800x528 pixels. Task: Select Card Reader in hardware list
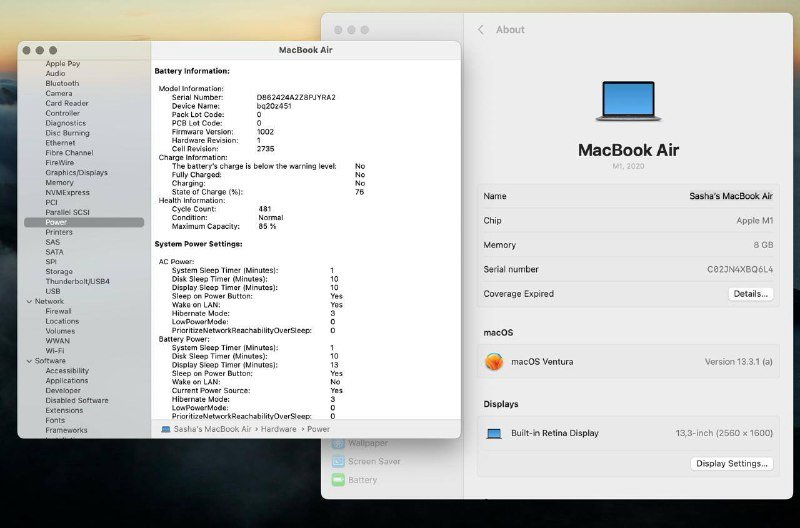(x=67, y=103)
